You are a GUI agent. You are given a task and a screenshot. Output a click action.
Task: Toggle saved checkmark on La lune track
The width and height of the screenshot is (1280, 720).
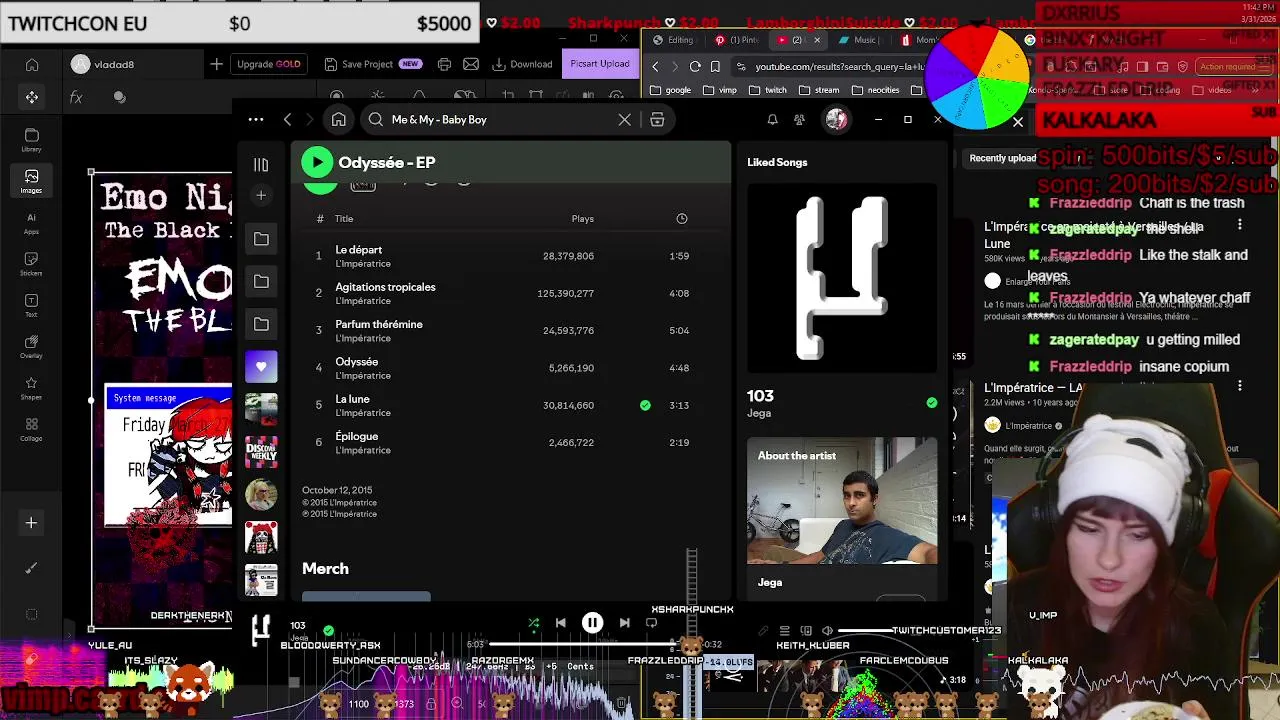[645, 405]
